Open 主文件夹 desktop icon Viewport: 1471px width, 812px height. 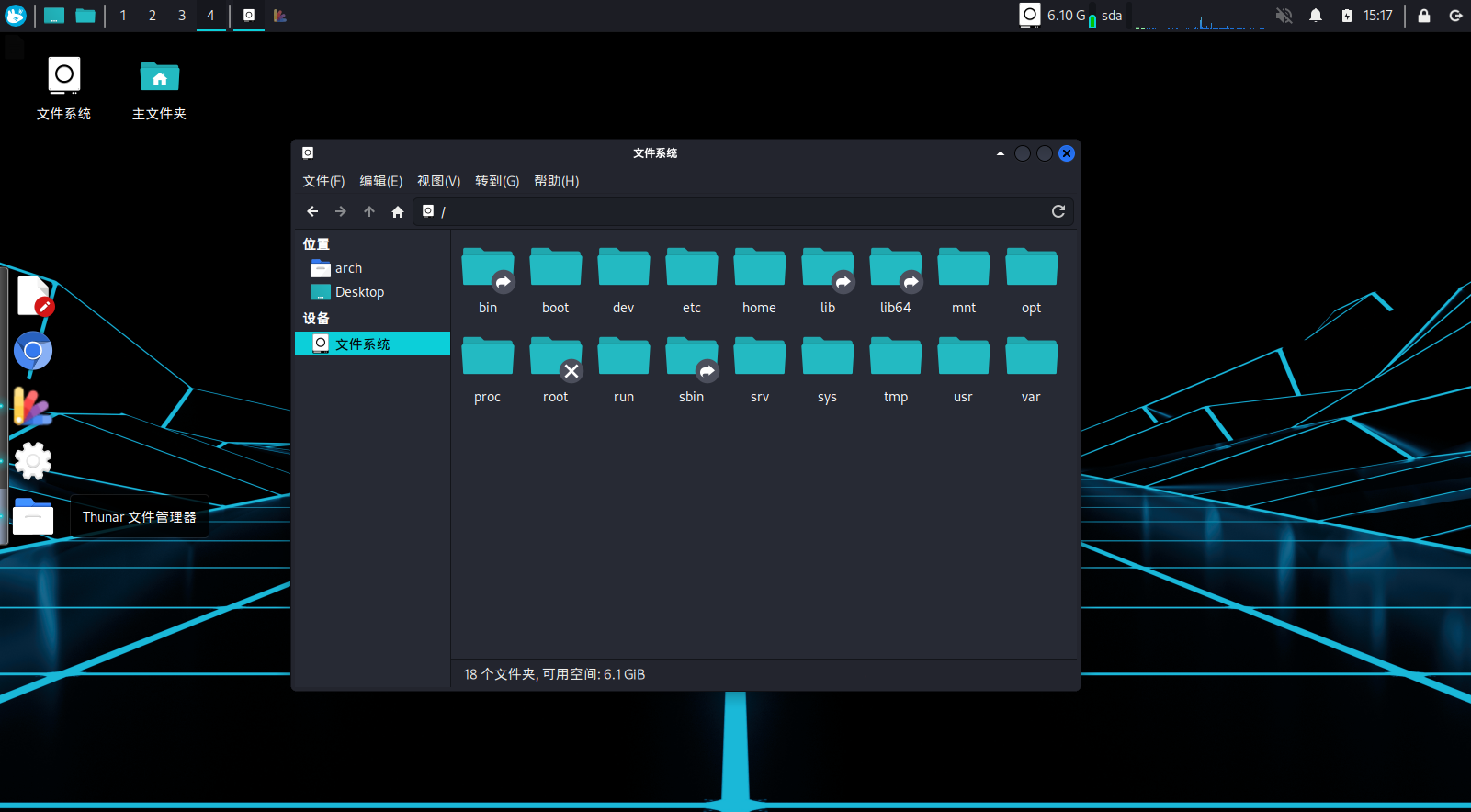click(x=160, y=88)
